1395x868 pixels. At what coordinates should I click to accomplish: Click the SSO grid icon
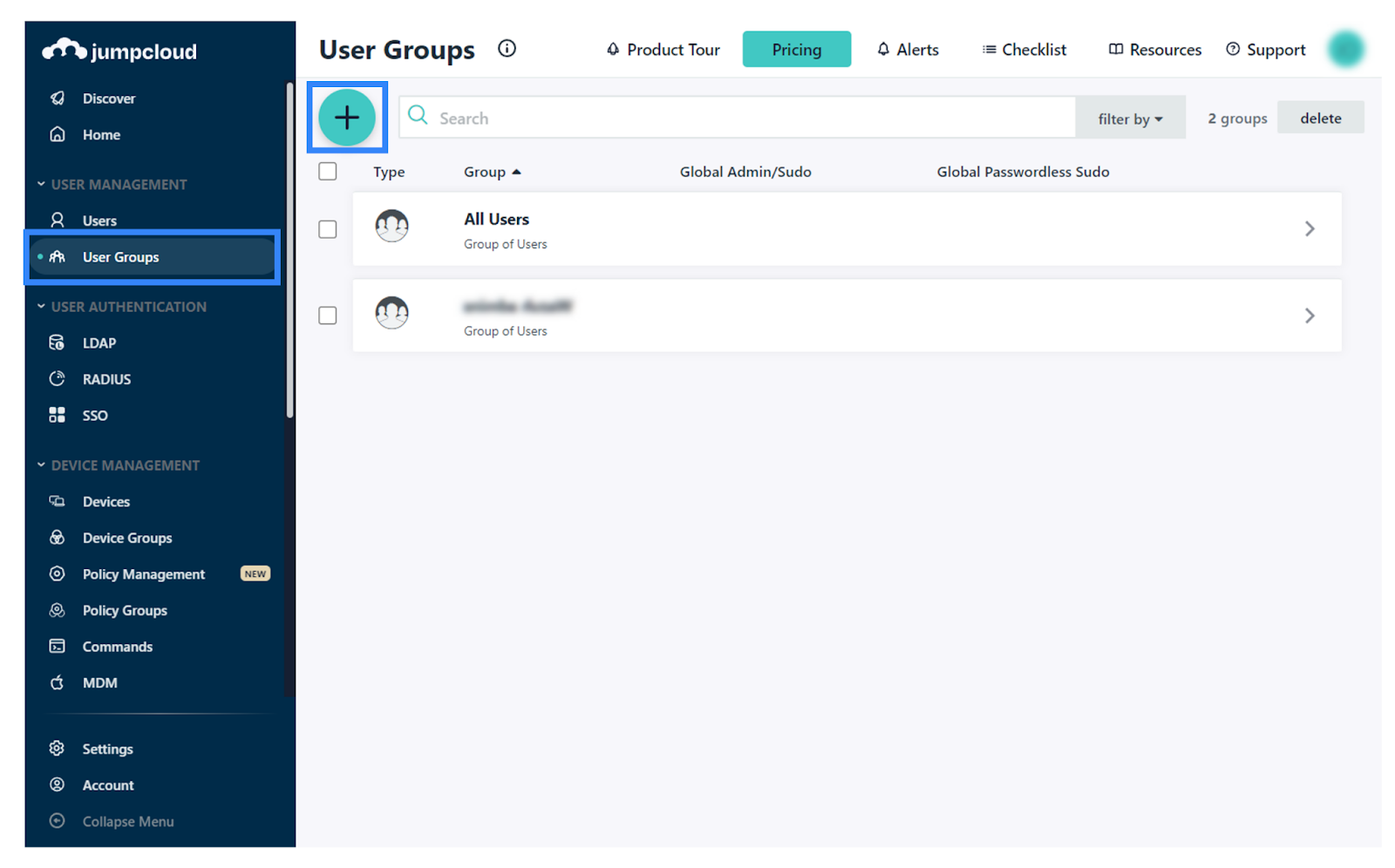(57, 415)
